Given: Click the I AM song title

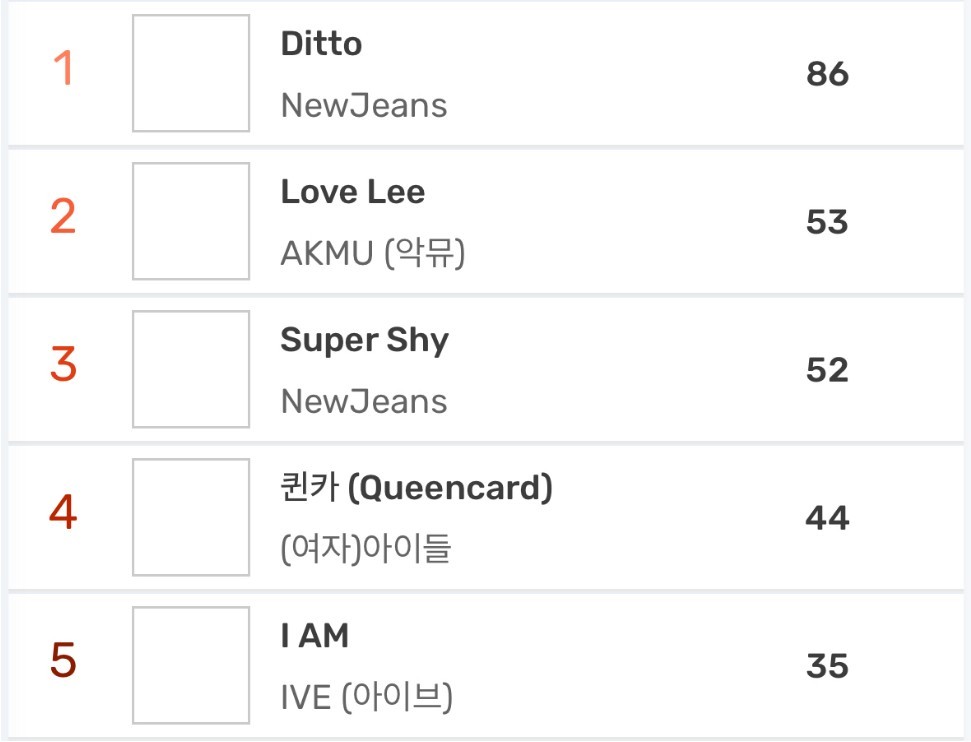Looking at the screenshot, I should (x=315, y=636).
